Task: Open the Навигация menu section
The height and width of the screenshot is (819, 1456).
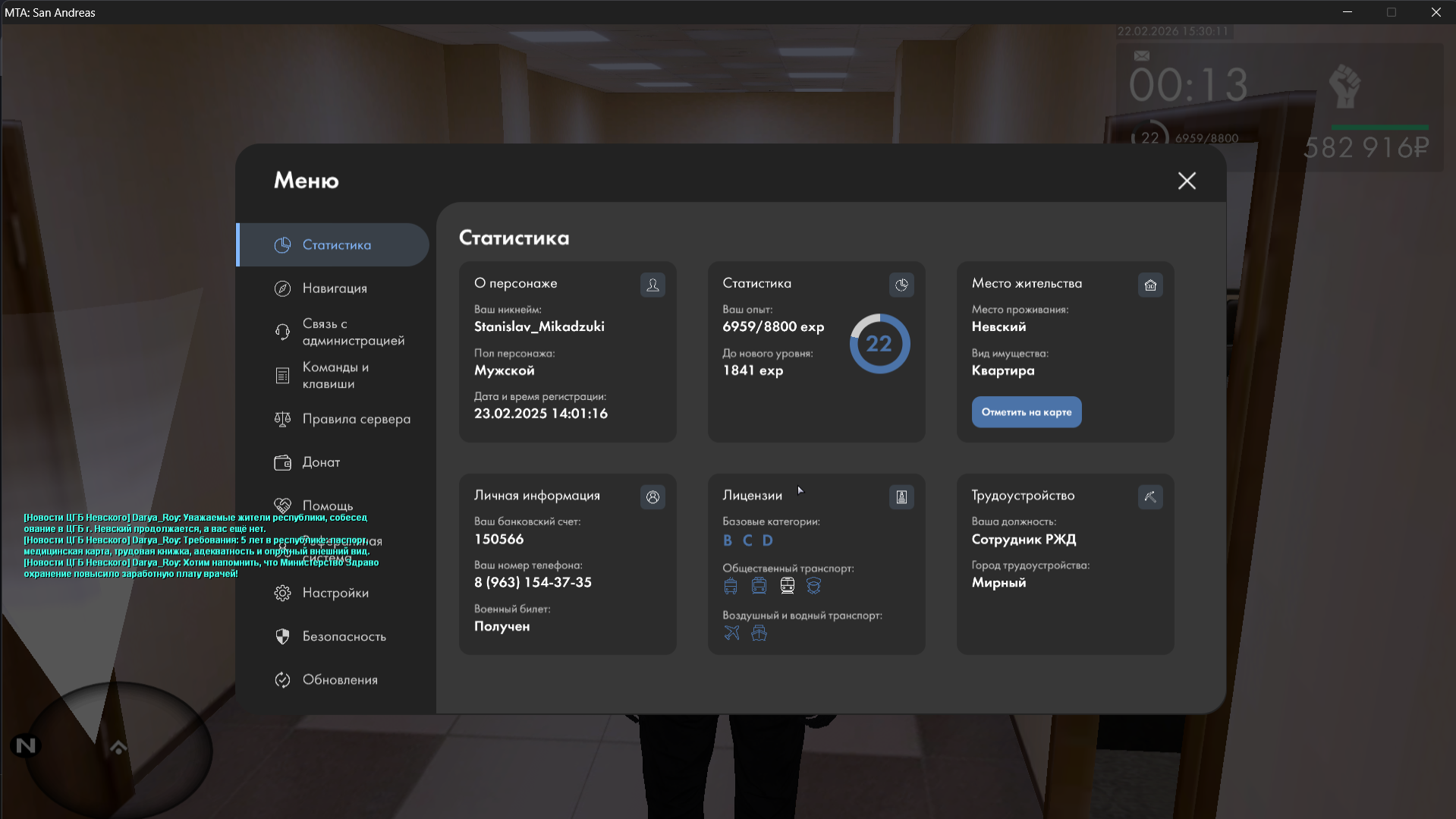Action: pos(334,288)
